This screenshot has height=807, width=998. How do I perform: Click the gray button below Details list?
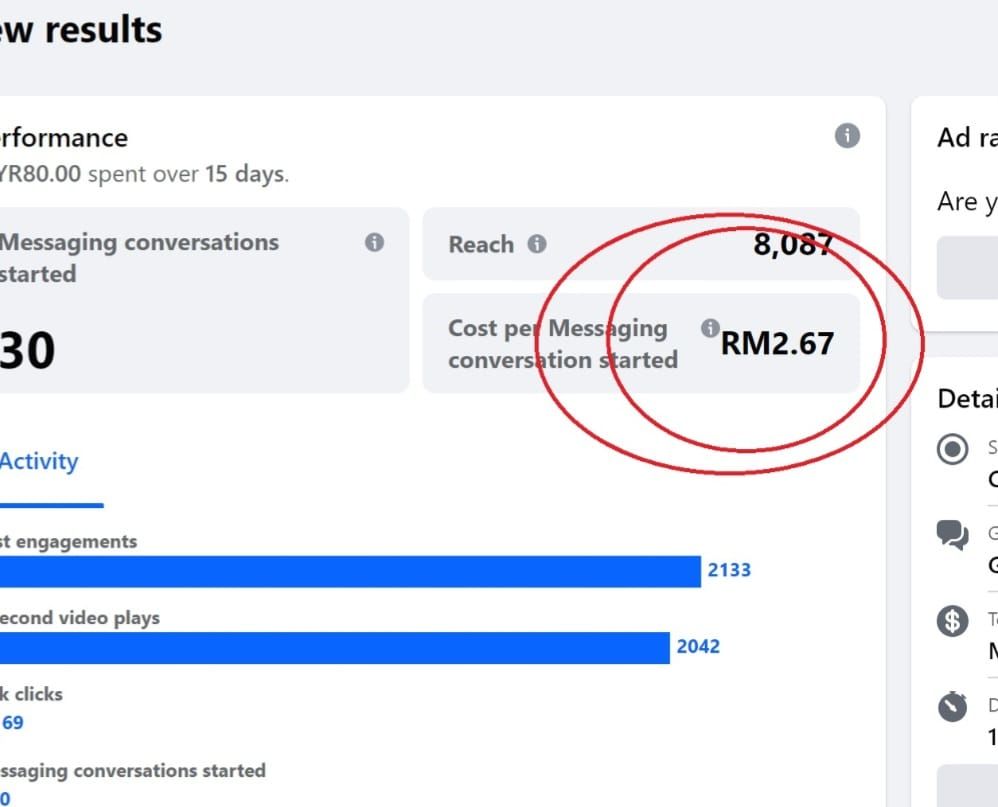(967, 786)
